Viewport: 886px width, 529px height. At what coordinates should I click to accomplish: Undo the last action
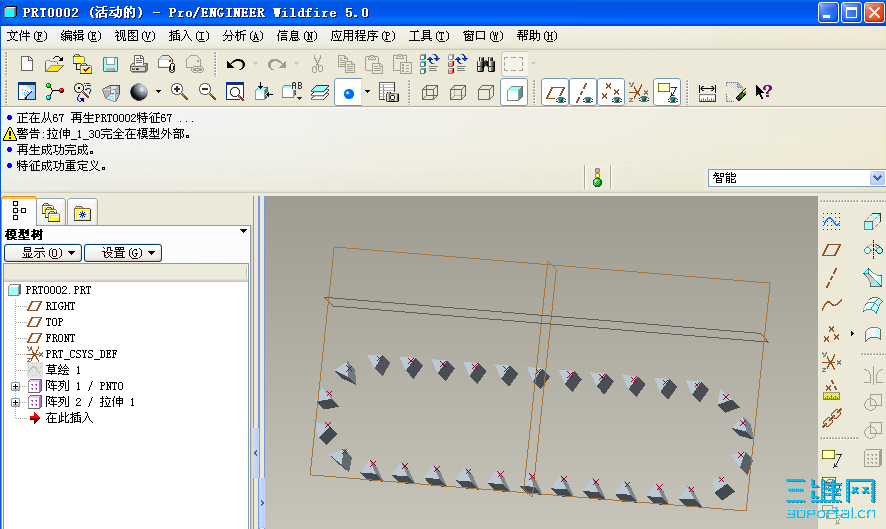click(236, 64)
